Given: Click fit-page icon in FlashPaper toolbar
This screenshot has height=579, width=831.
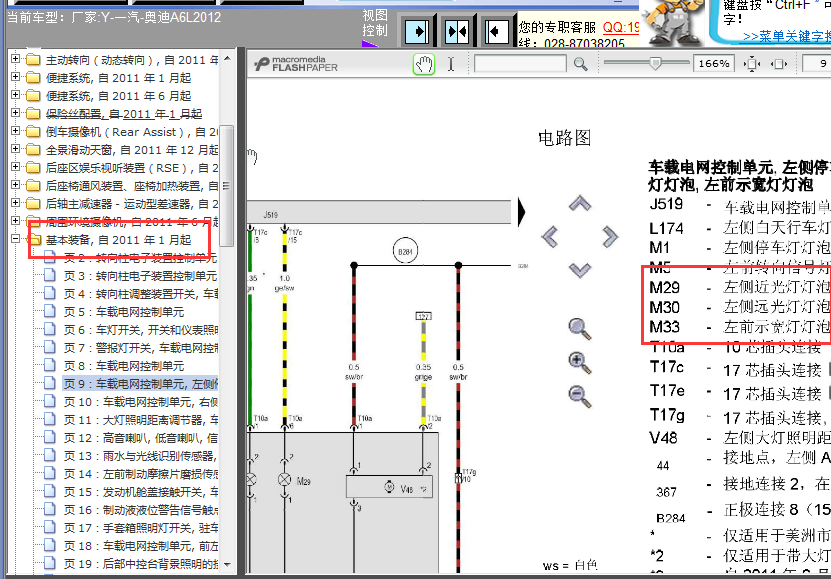Looking at the screenshot, I should click(x=752, y=64).
